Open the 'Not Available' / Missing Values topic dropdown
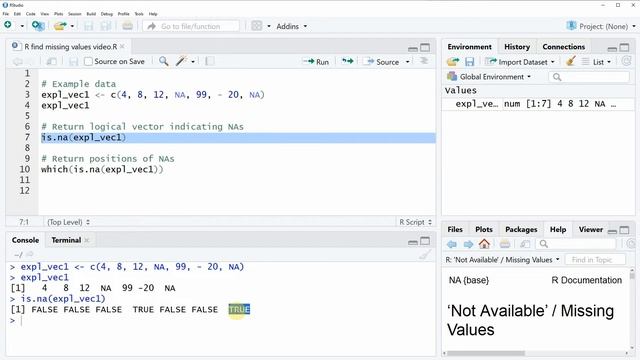 pyautogui.click(x=503, y=260)
